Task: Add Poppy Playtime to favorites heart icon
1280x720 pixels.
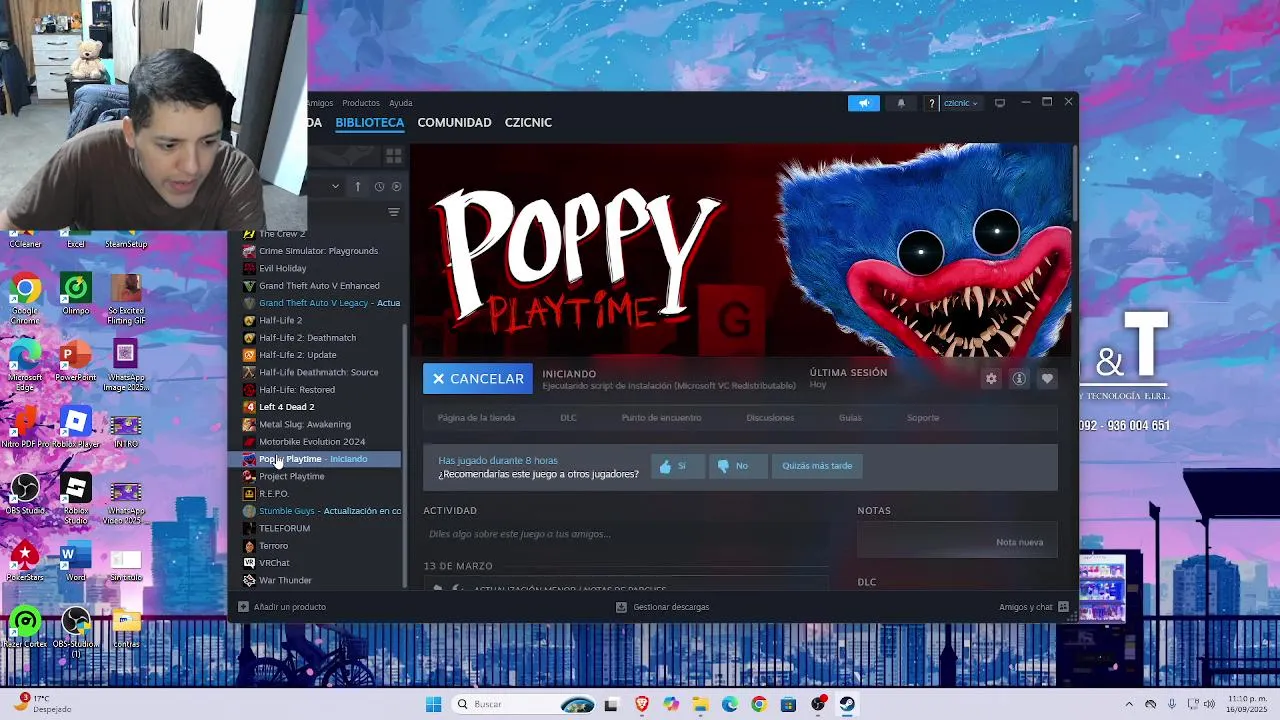Action: pyautogui.click(x=1047, y=379)
